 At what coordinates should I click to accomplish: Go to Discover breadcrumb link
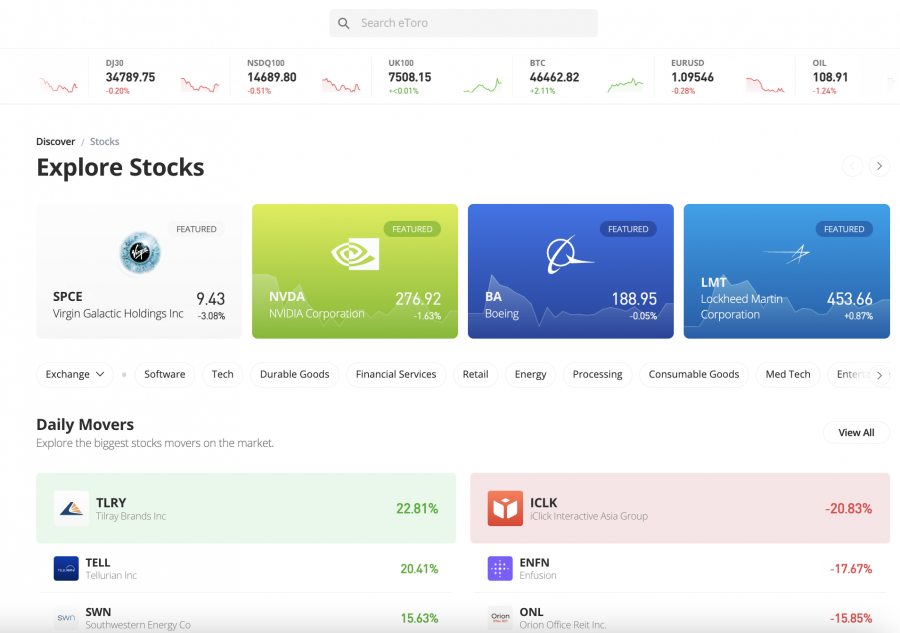(x=55, y=142)
